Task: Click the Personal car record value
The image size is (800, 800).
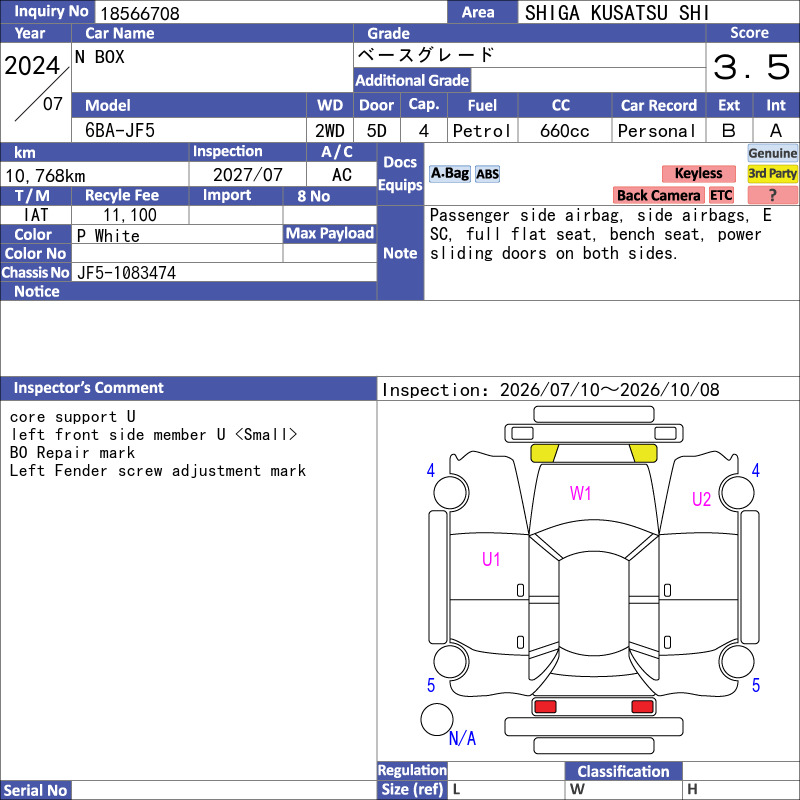Action: (x=657, y=131)
